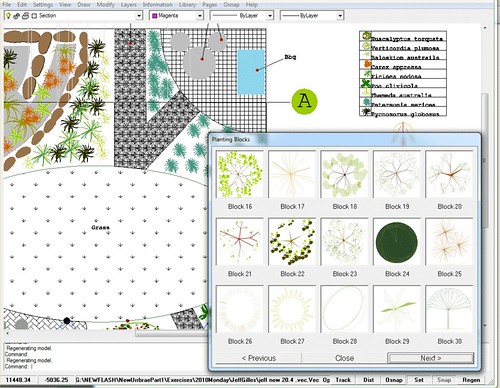Select Block 27 planting thumbnail
This screenshot has width=500, height=388.
click(292, 309)
